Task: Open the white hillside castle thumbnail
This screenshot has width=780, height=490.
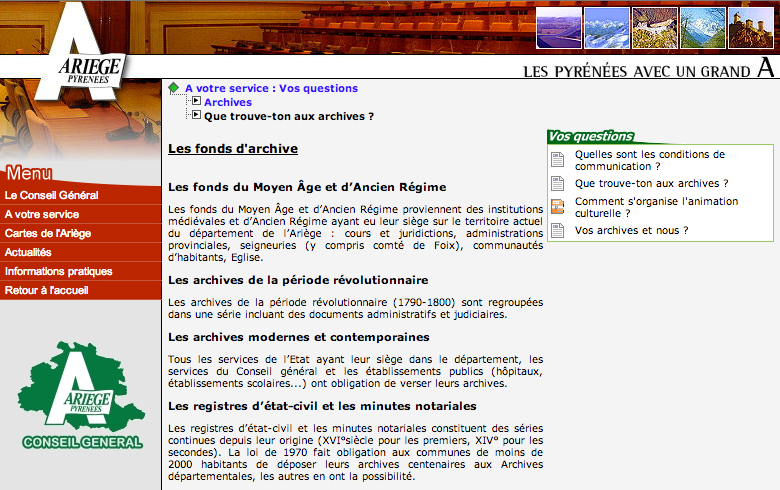Action: 655,28
